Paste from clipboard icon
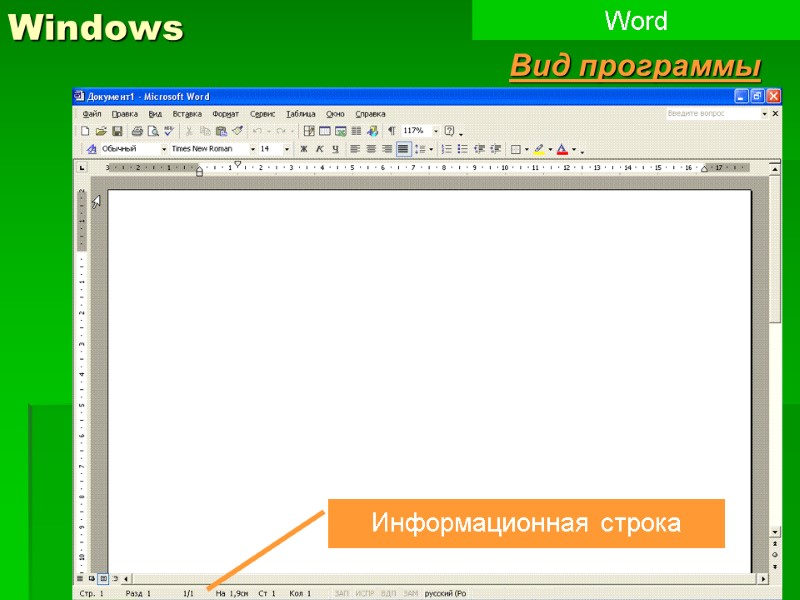This screenshot has height=600, width=800. [x=221, y=131]
